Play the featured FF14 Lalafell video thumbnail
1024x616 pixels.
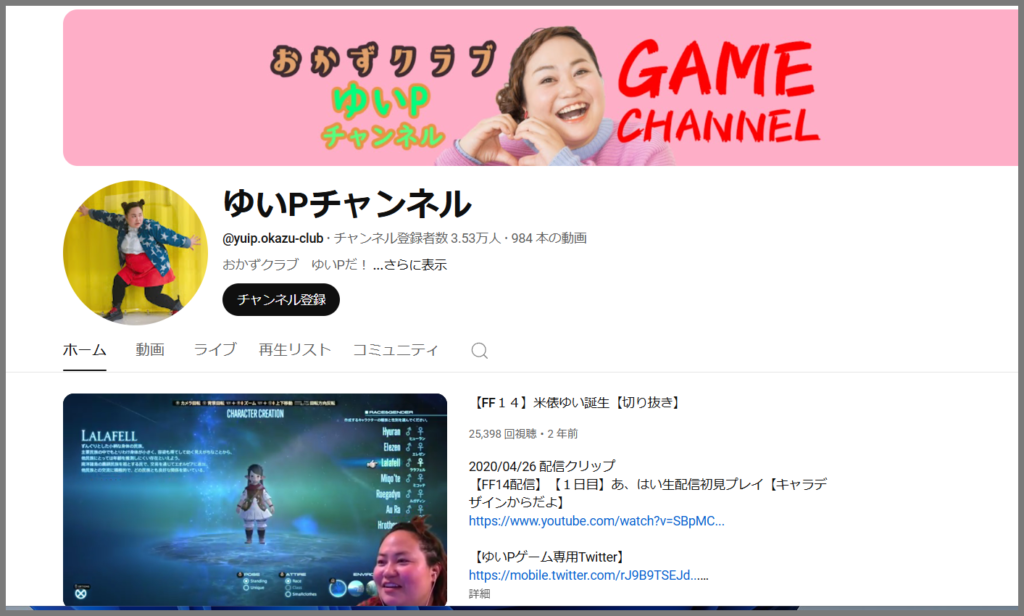(x=255, y=500)
